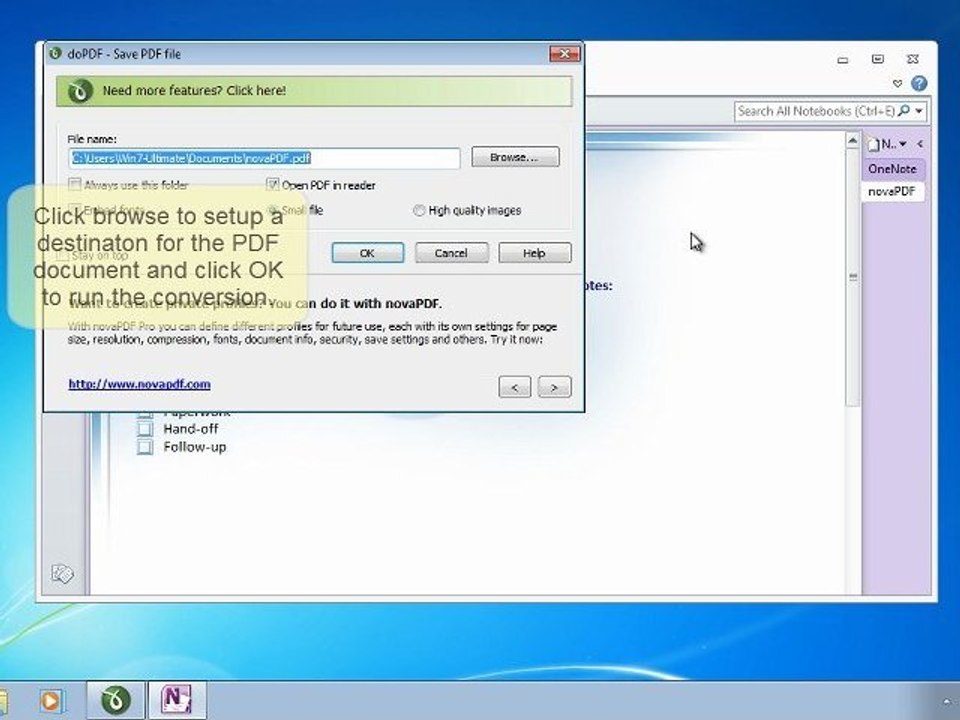The height and width of the screenshot is (720, 960).
Task: Select the novaPDF page tab
Action: click(x=892, y=191)
